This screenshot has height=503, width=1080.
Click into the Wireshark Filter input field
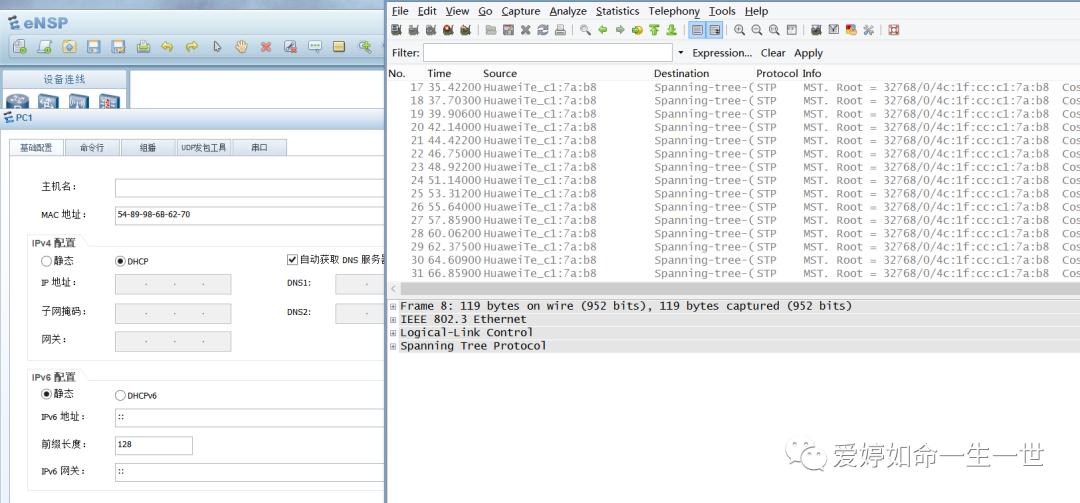(548, 53)
